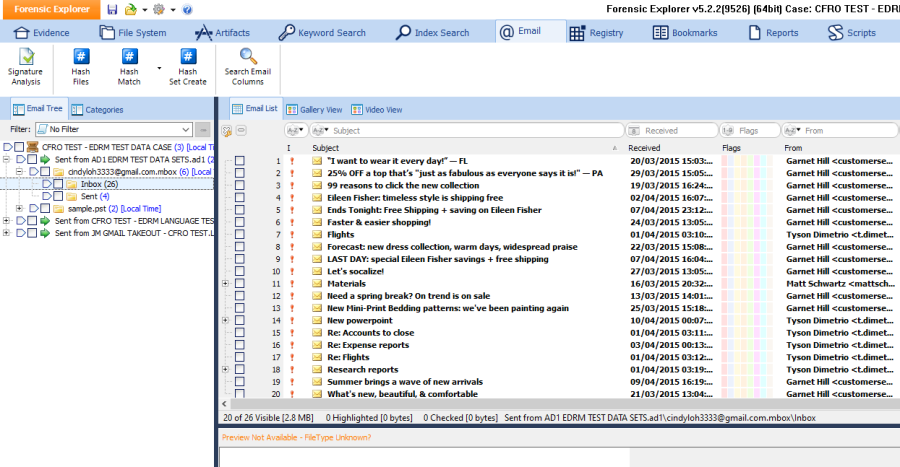This screenshot has height=467, width=900.
Task: Expand the Materials email thread row
Action: pyautogui.click(x=225, y=283)
